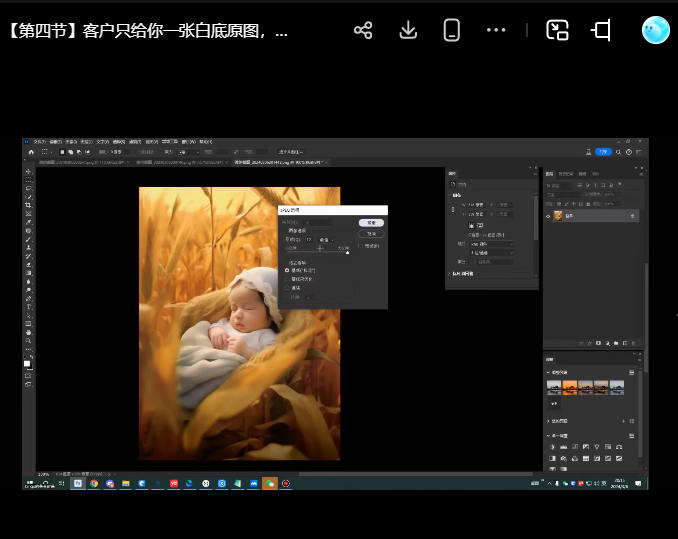Click the picture-in-picture icon in top bar
This screenshot has width=678, height=539.
tap(557, 30)
